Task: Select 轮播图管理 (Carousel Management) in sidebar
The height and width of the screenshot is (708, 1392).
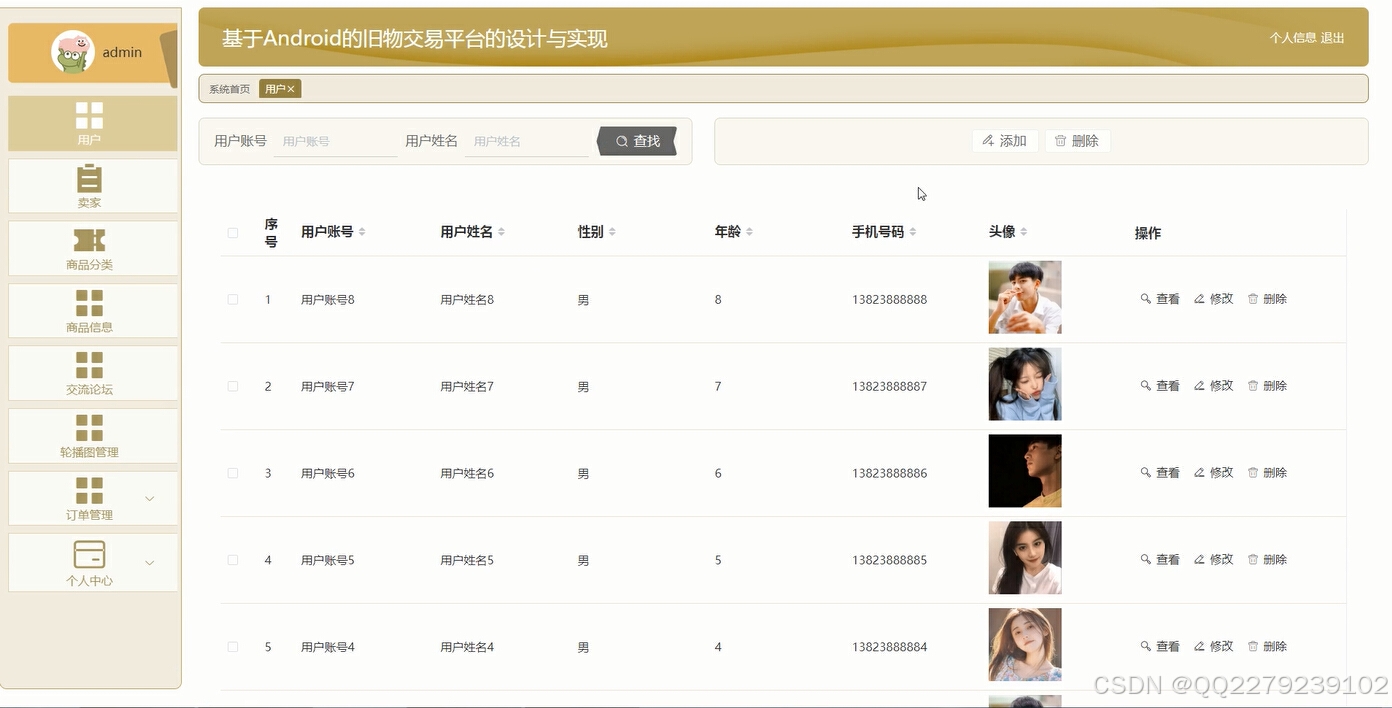Action: 92,436
